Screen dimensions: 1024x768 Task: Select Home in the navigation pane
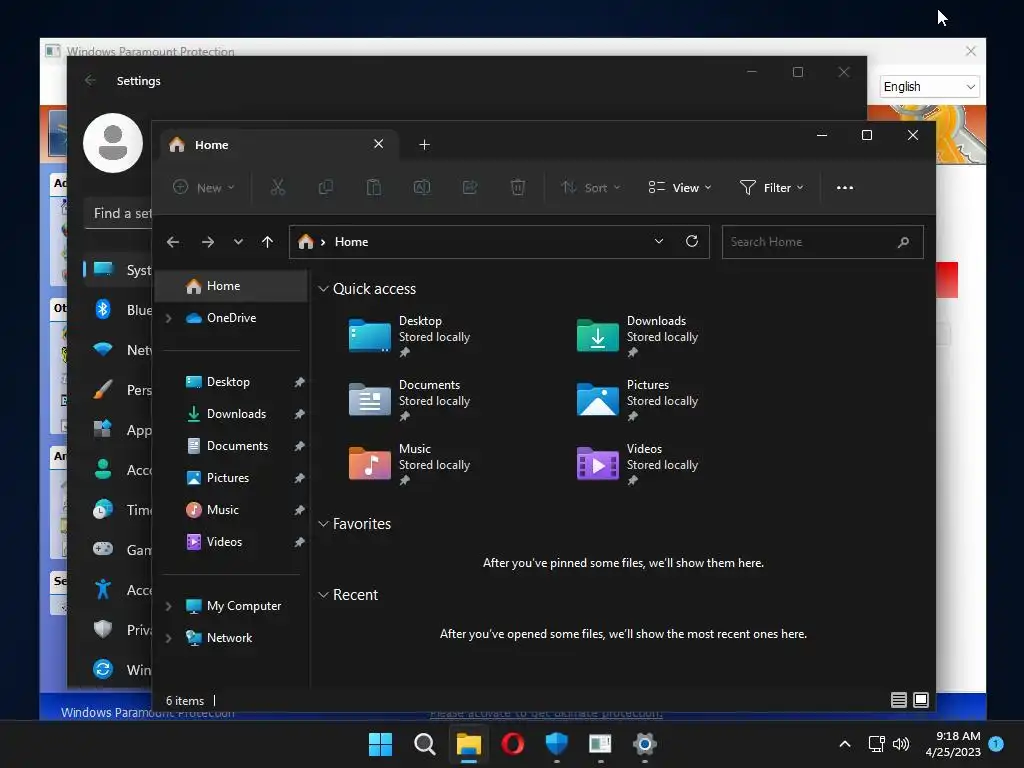tap(231, 286)
